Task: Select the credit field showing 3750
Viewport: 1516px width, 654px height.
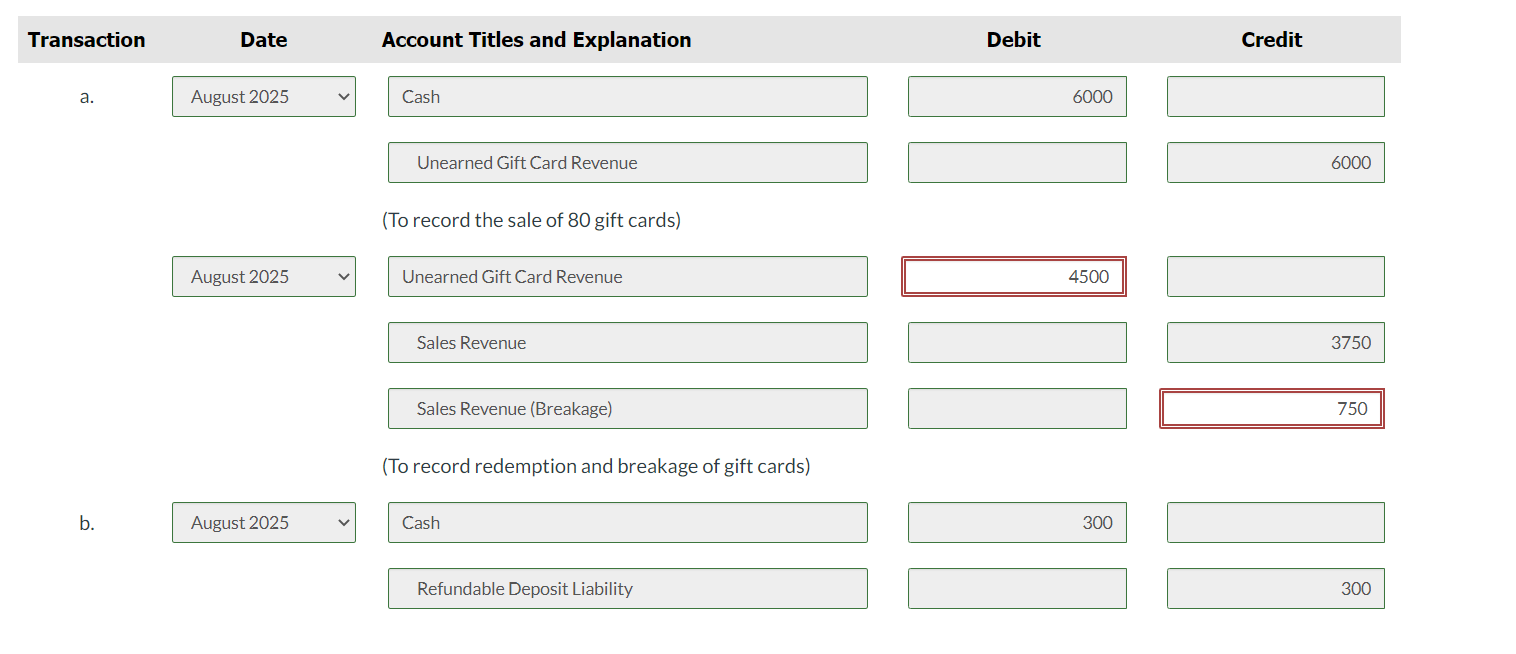Action: click(1275, 342)
